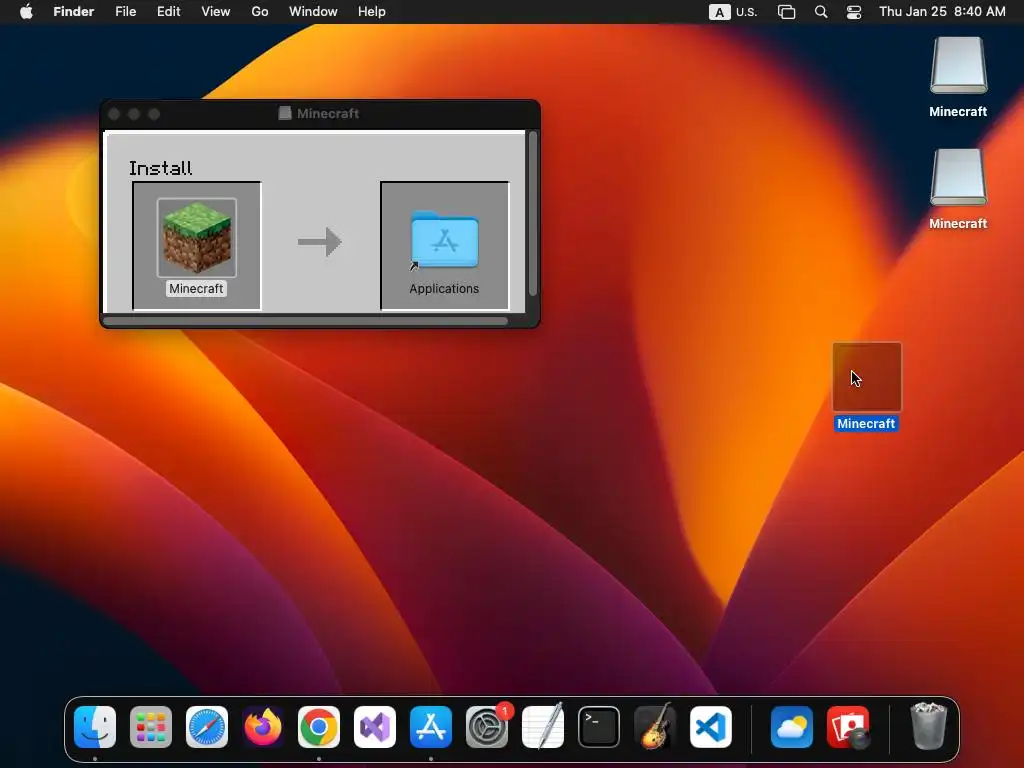Viewport: 1024px width, 768px height.
Task: Click the highlighted Minecraft desktop item
Action: (867, 377)
